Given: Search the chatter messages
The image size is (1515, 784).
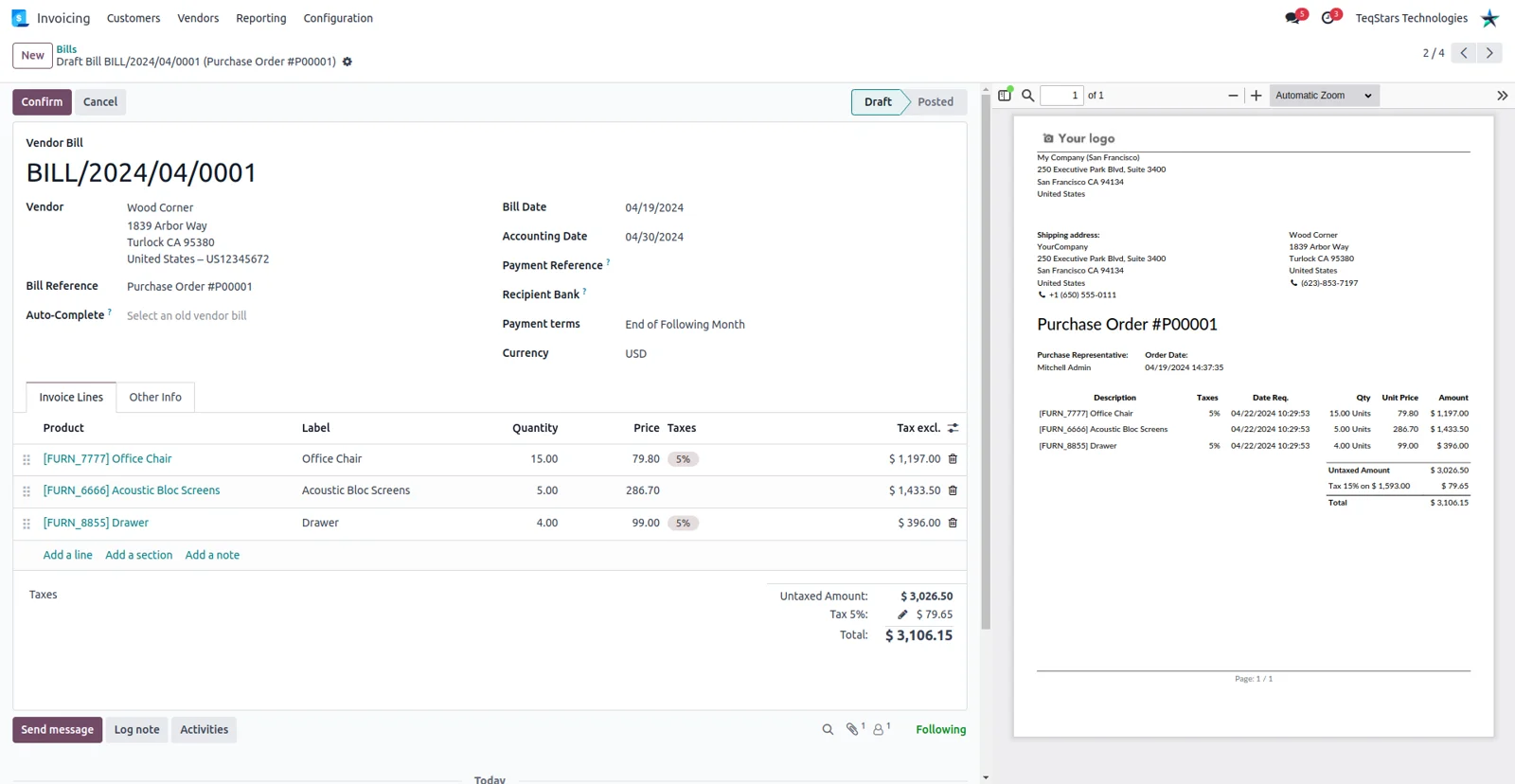Looking at the screenshot, I should [x=828, y=730].
